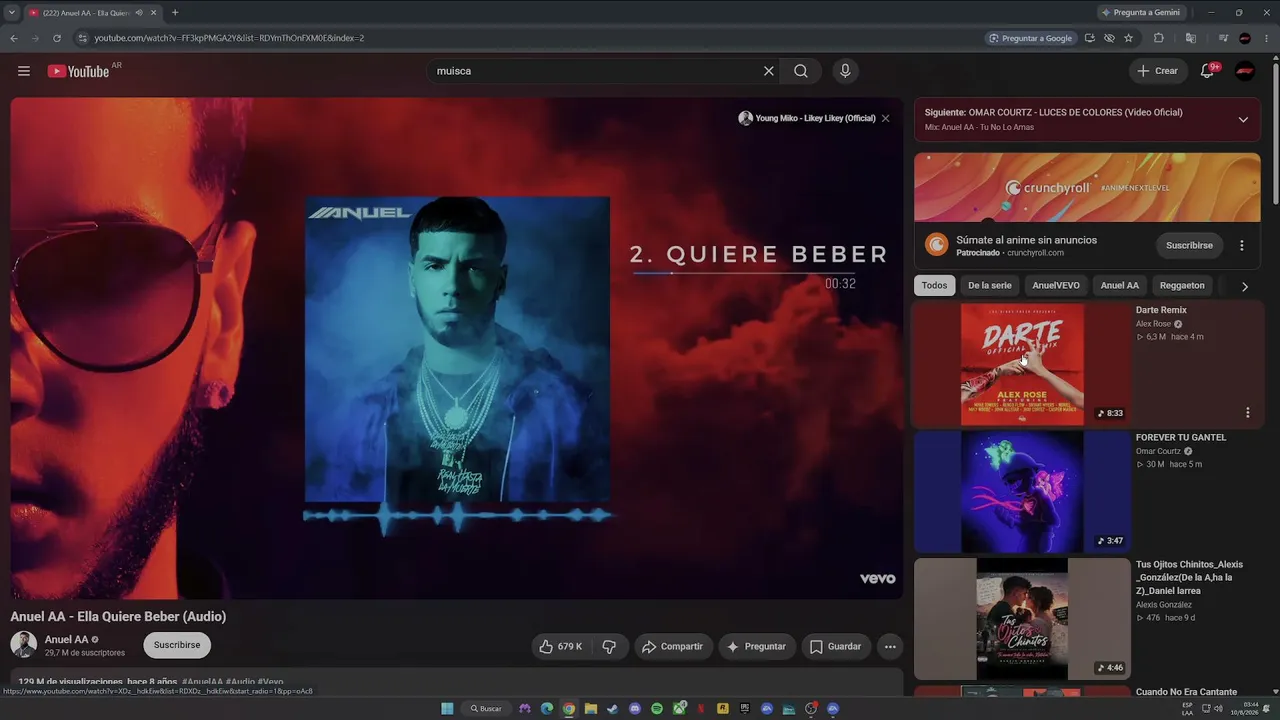Click the Windows taskbar Buscar search box
1280x720 pixels.
(x=486, y=709)
